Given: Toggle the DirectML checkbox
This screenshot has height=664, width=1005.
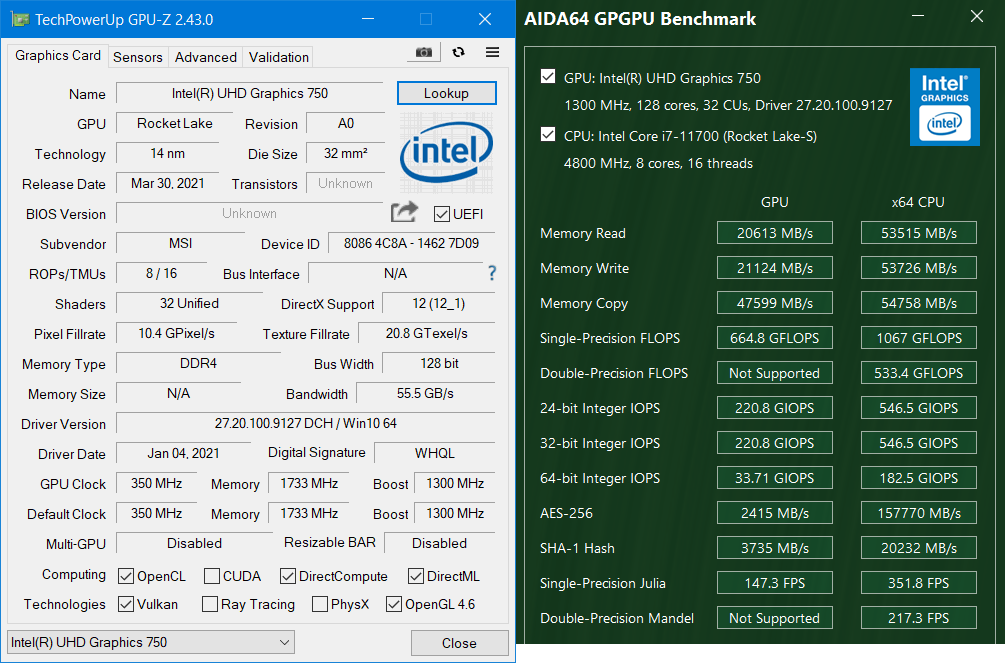Looking at the screenshot, I should 416,576.
